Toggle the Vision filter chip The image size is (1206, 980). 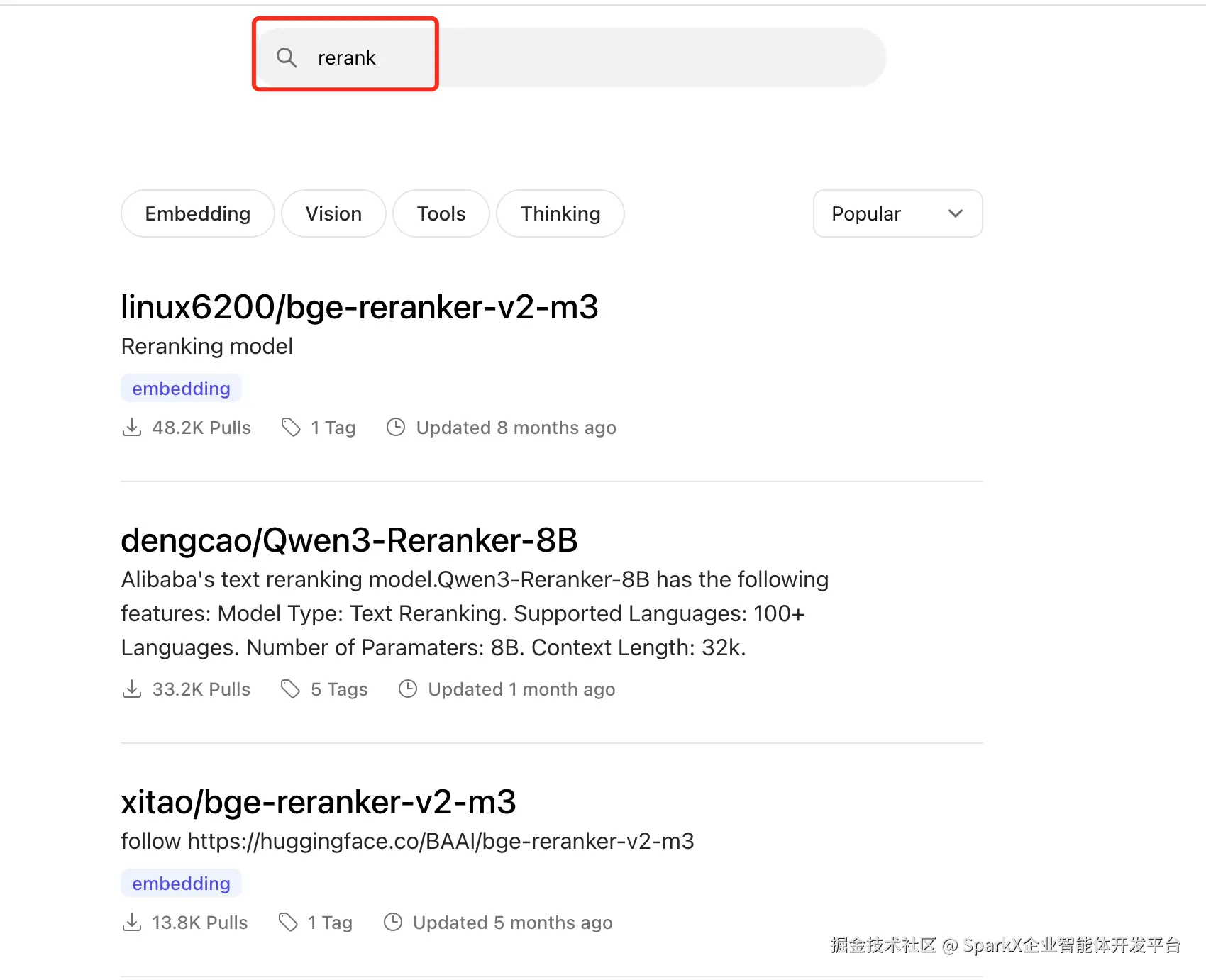click(x=333, y=213)
